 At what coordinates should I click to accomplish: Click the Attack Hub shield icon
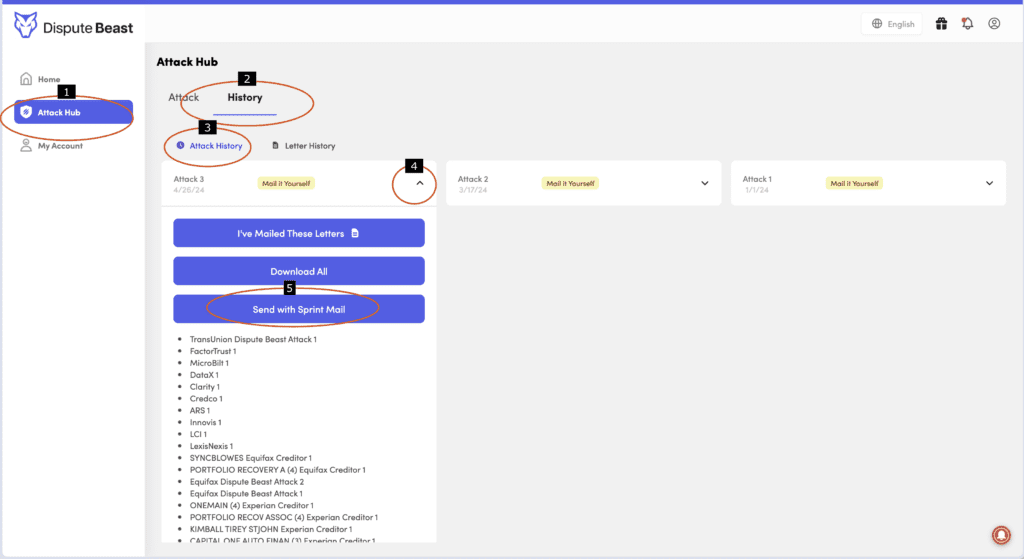point(26,112)
